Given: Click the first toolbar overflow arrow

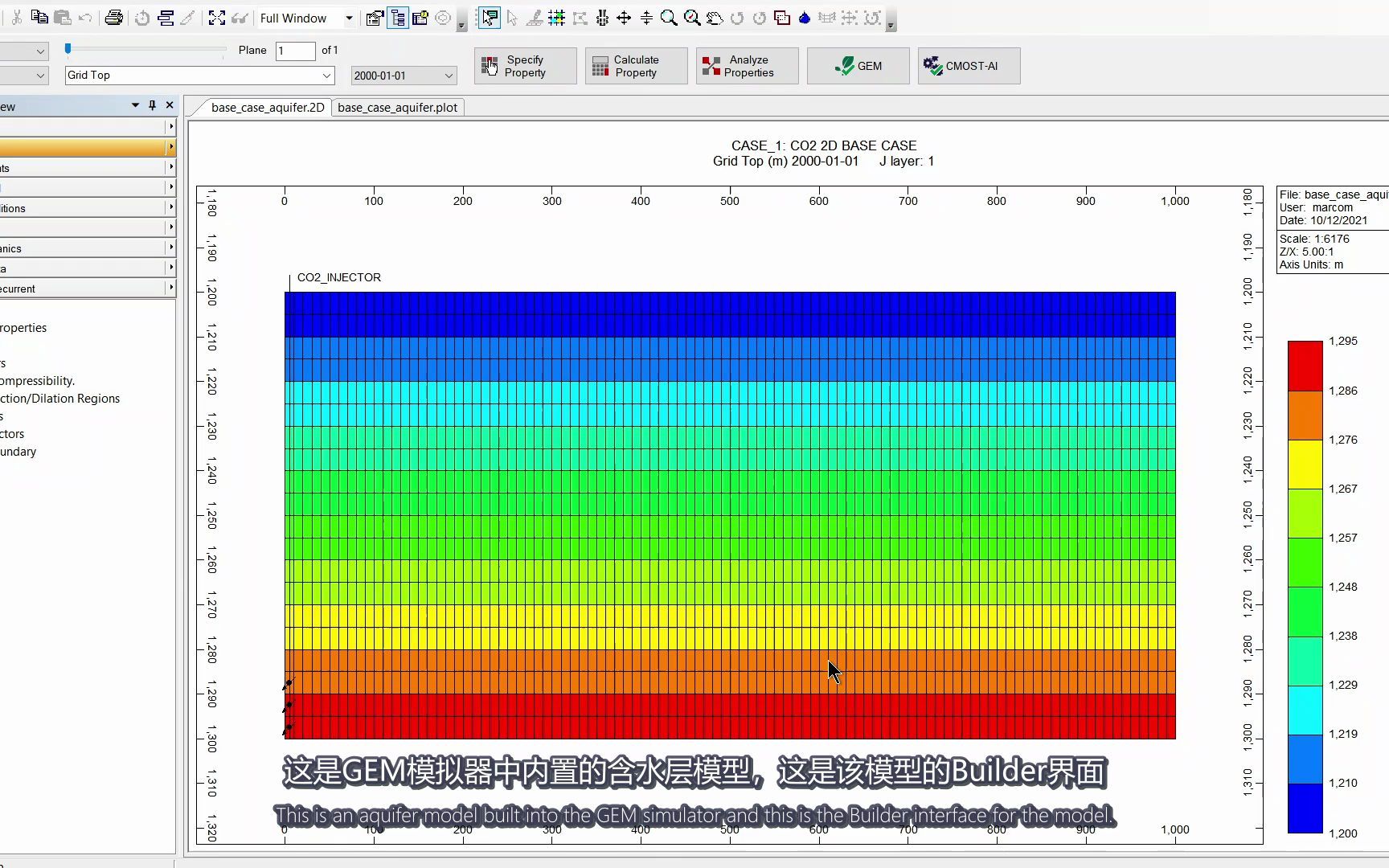Looking at the screenshot, I should tap(461, 25).
